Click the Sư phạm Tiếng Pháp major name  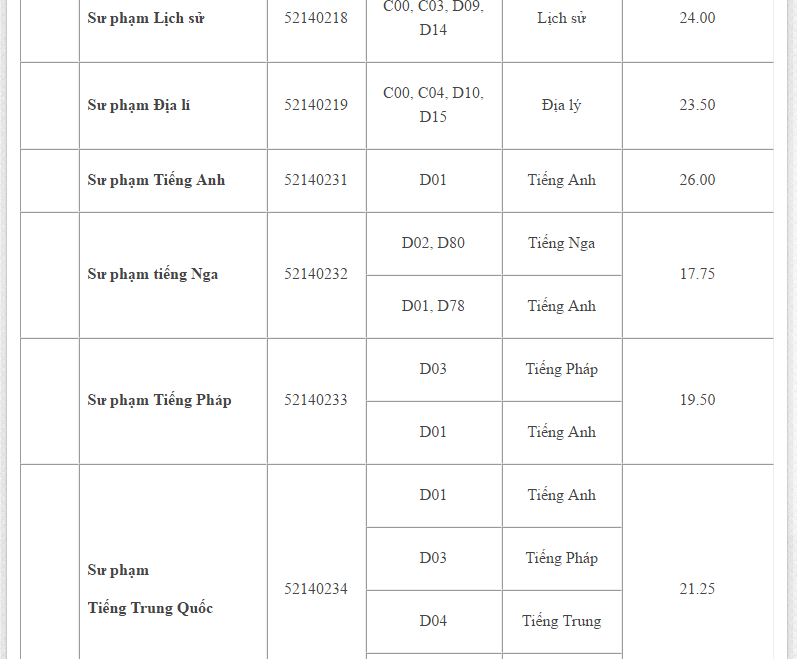[159, 400]
